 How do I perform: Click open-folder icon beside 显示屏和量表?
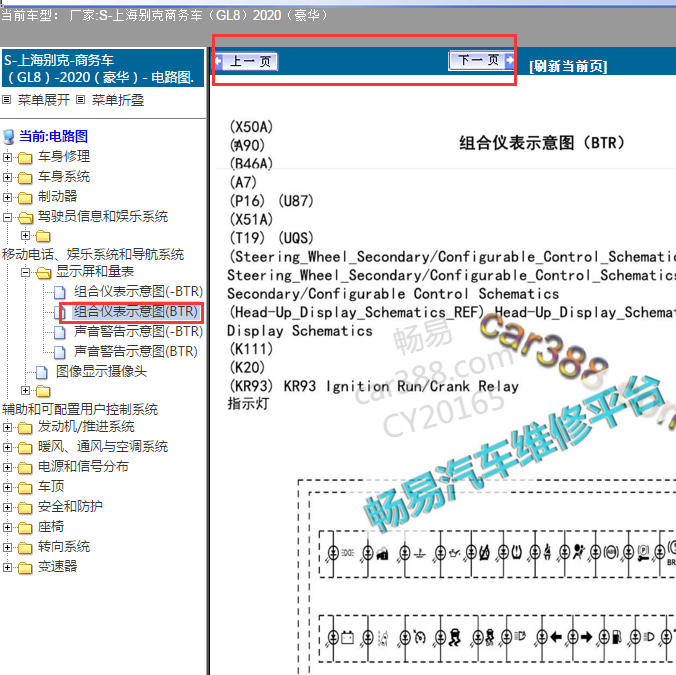[44, 273]
